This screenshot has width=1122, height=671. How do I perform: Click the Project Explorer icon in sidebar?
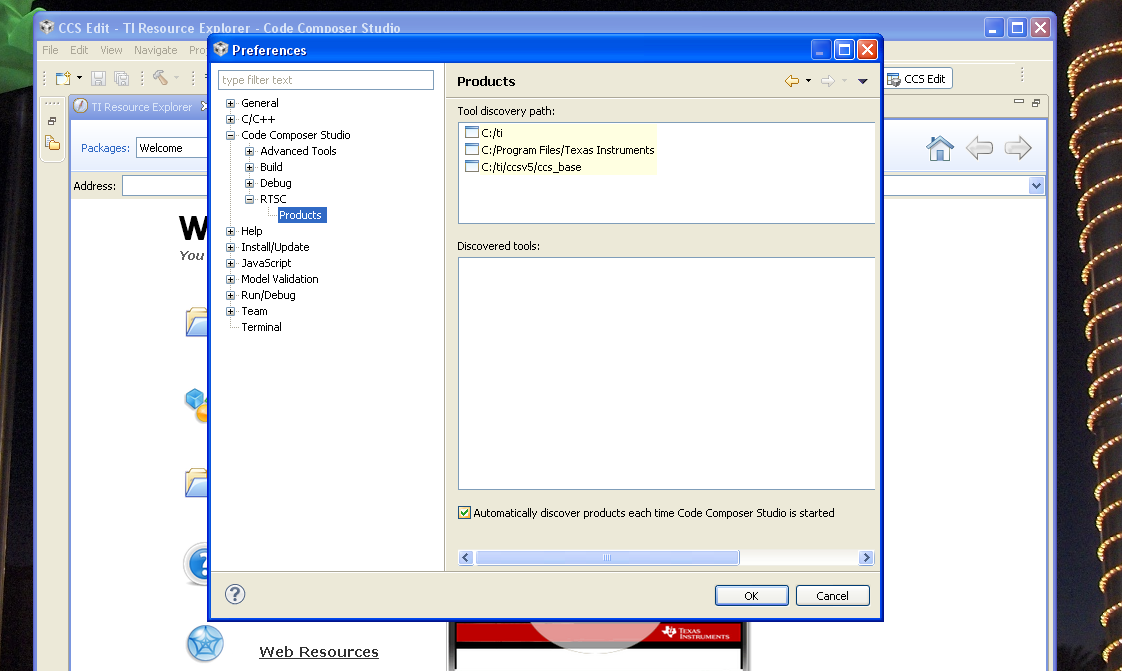point(52,142)
